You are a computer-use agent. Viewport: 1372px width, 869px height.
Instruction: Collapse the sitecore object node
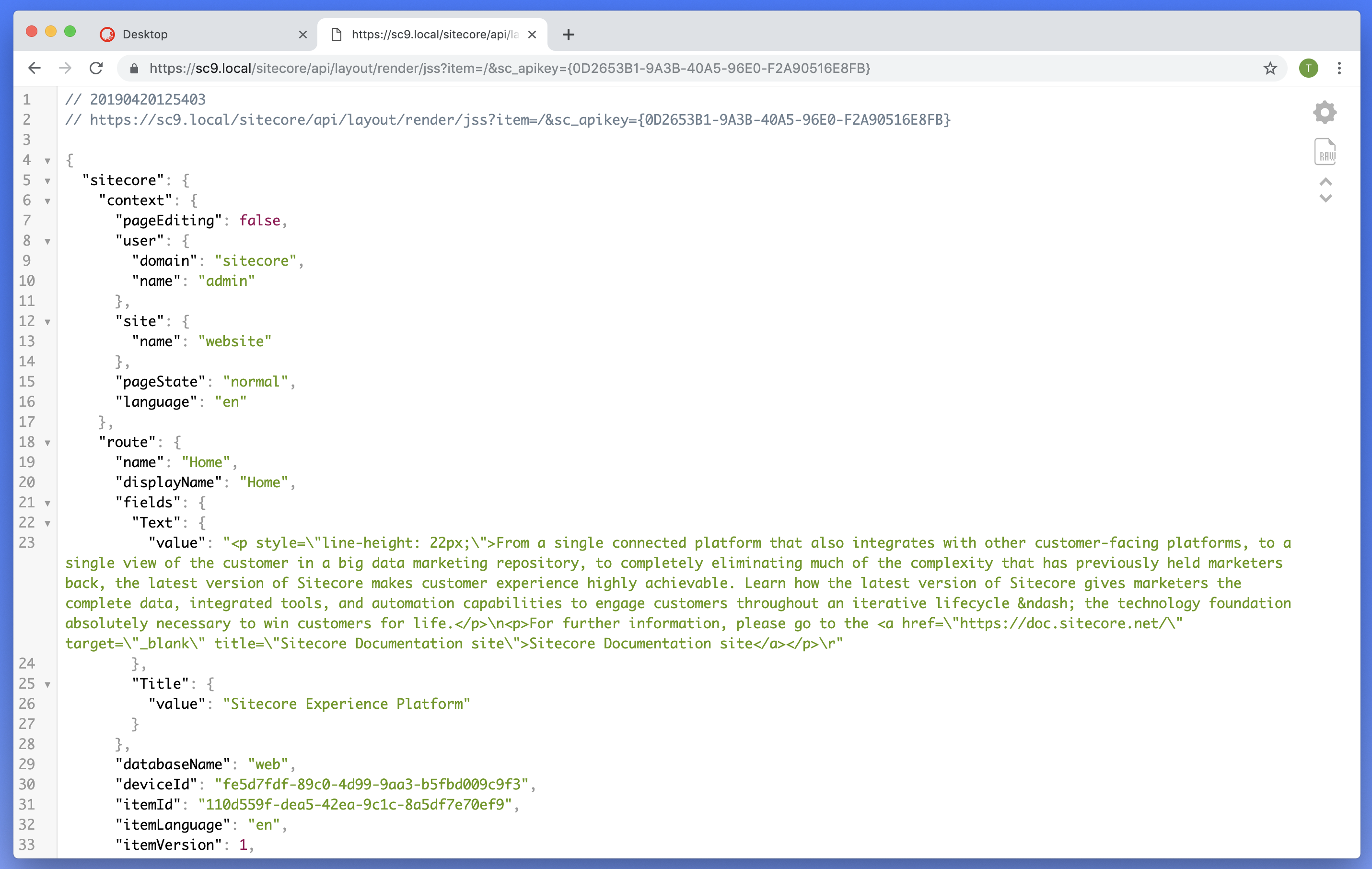(47, 181)
